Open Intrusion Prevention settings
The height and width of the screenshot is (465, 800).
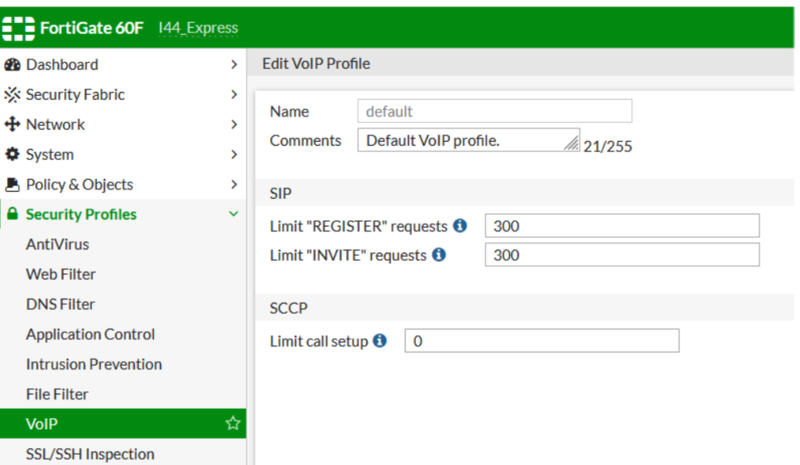pyautogui.click(x=93, y=364)
